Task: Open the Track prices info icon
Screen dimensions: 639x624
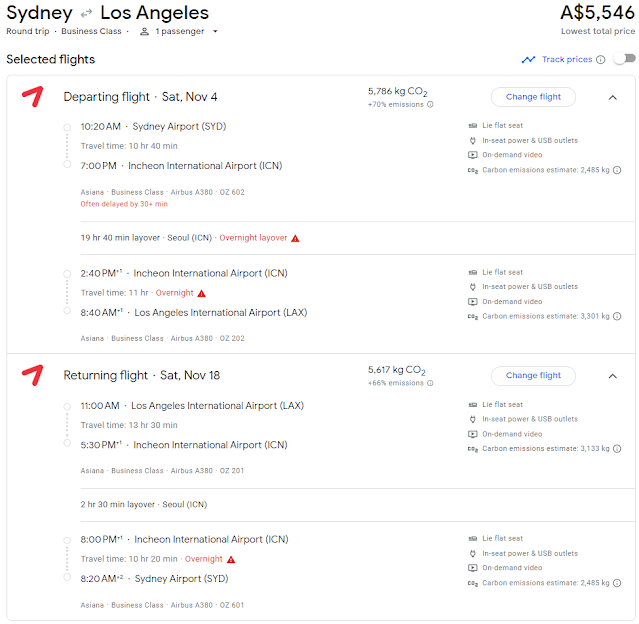Action: (x=601, y=60)
